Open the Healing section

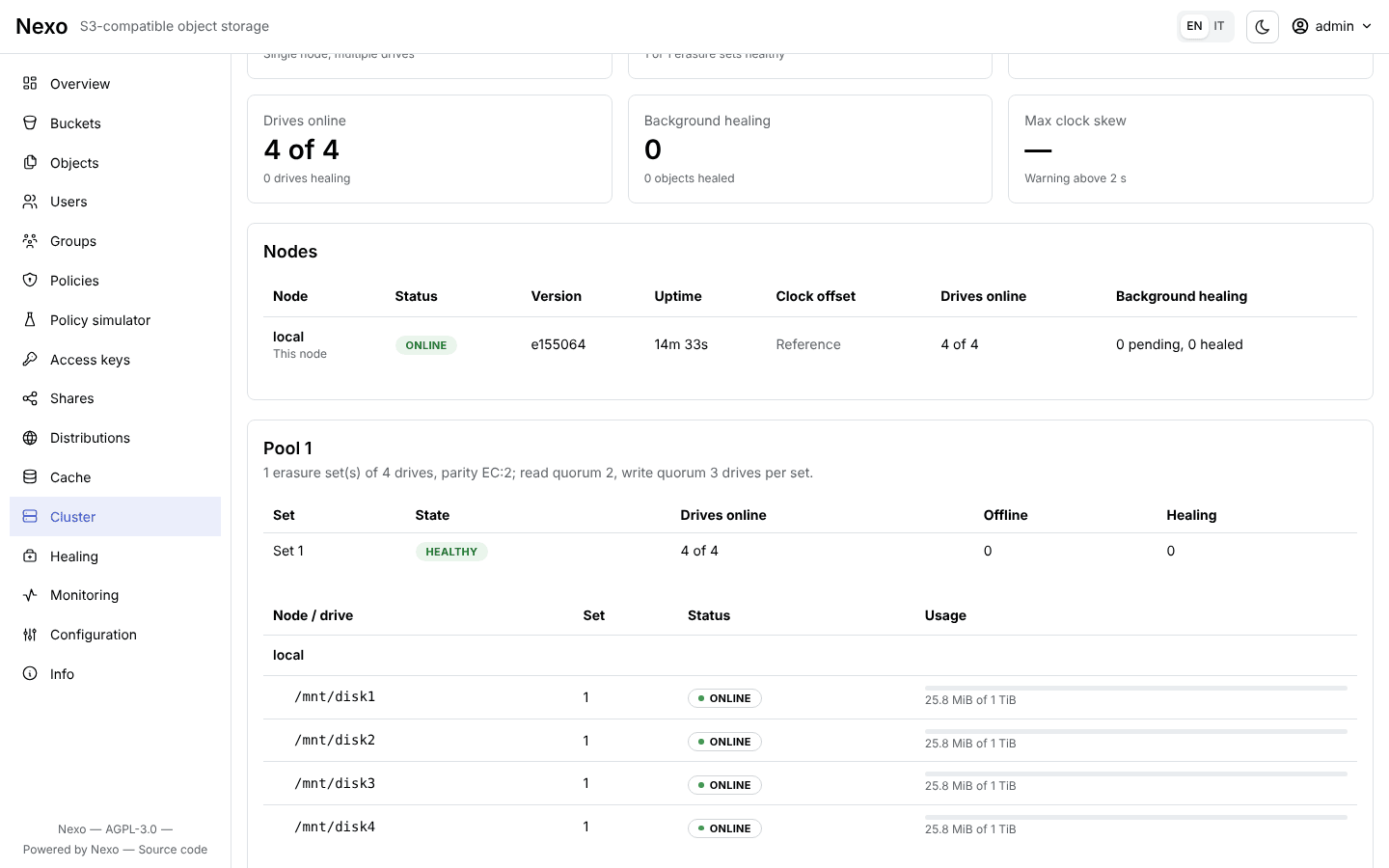[x=116, y=556]
